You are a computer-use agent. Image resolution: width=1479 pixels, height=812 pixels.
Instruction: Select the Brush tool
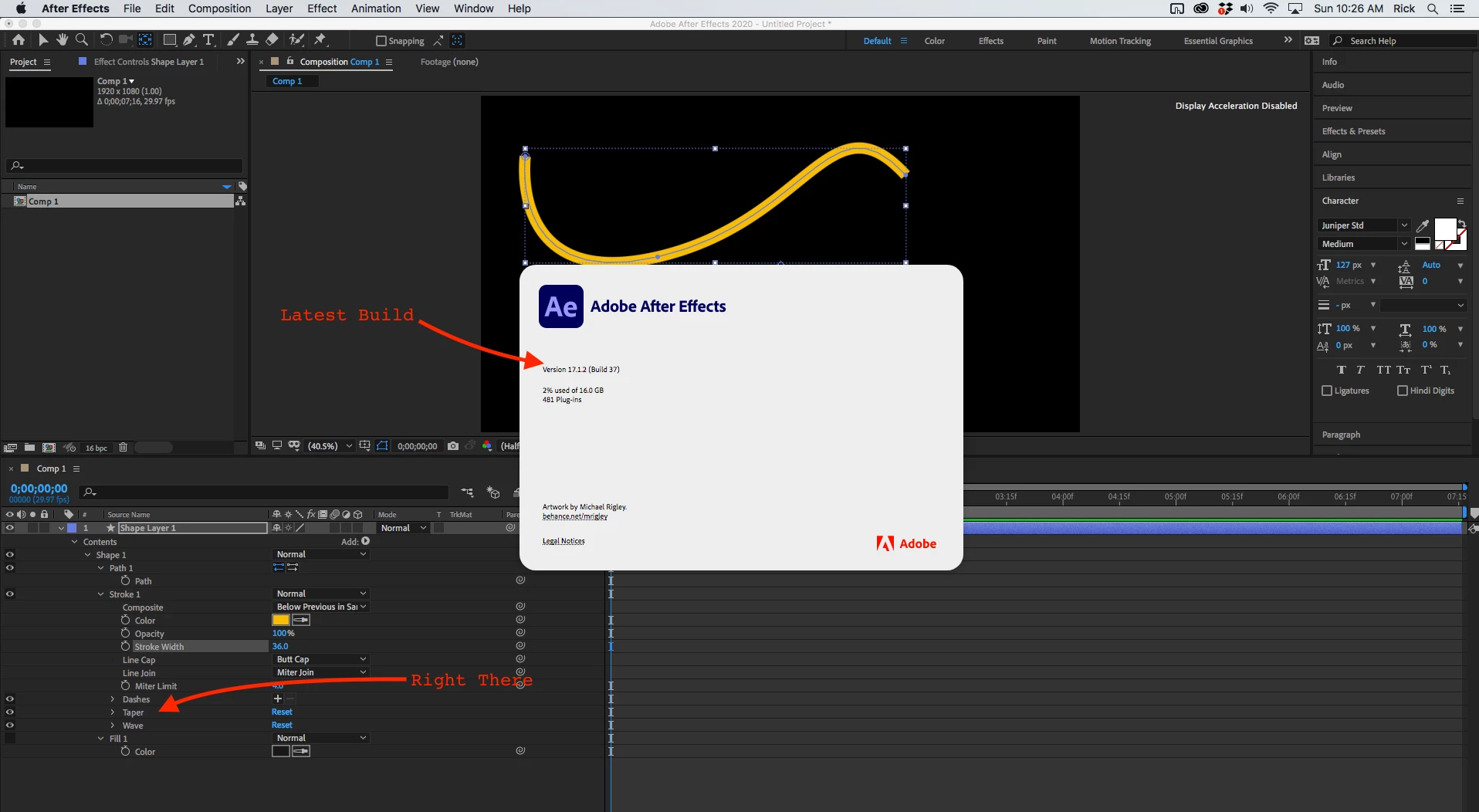pyautogui.click(x=233, y=40)
